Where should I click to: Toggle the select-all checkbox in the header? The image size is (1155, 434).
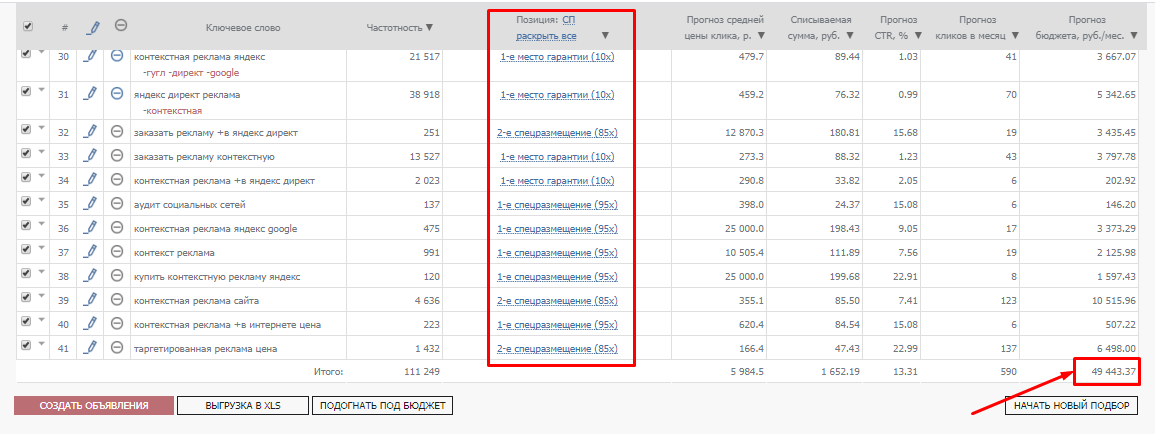point(28,27)
